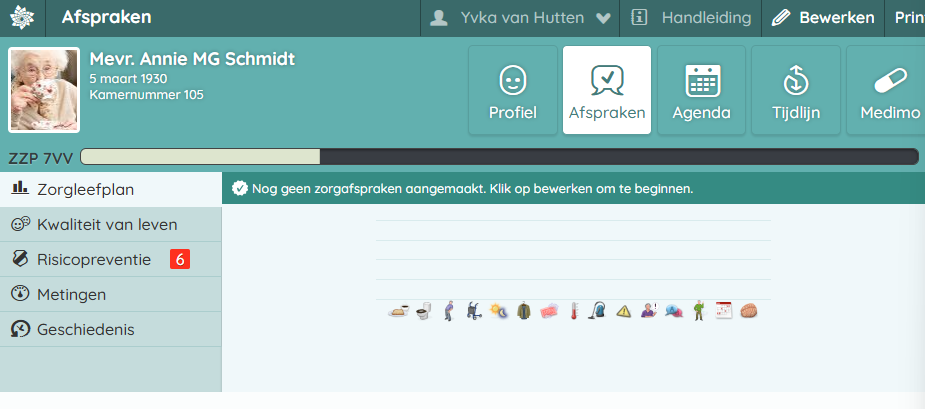Choose the jacket clothing icon
This screenshot has height=409, width=925.
click(x=523, y=311)
